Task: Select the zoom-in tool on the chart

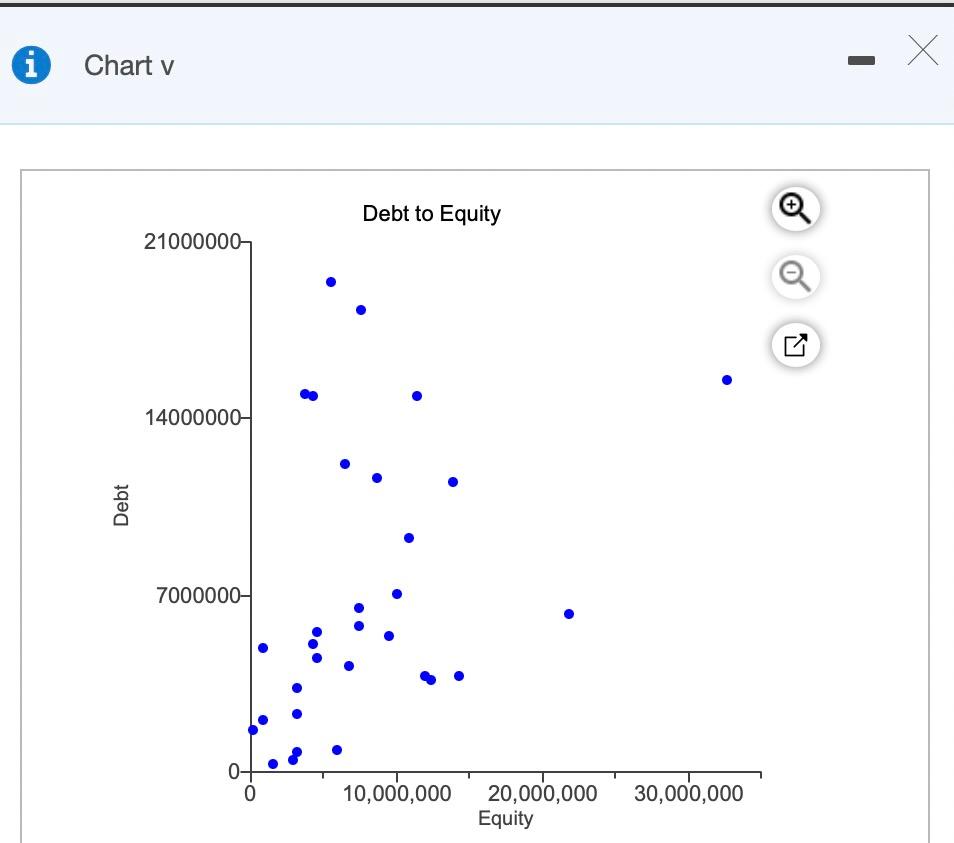Action: click(794, 208)
